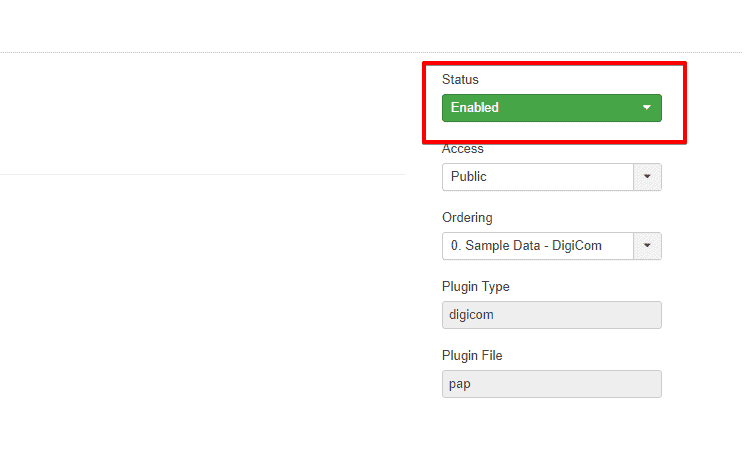Click empty space below Plugin File field

pyautogui.click(x=551, y=430)
